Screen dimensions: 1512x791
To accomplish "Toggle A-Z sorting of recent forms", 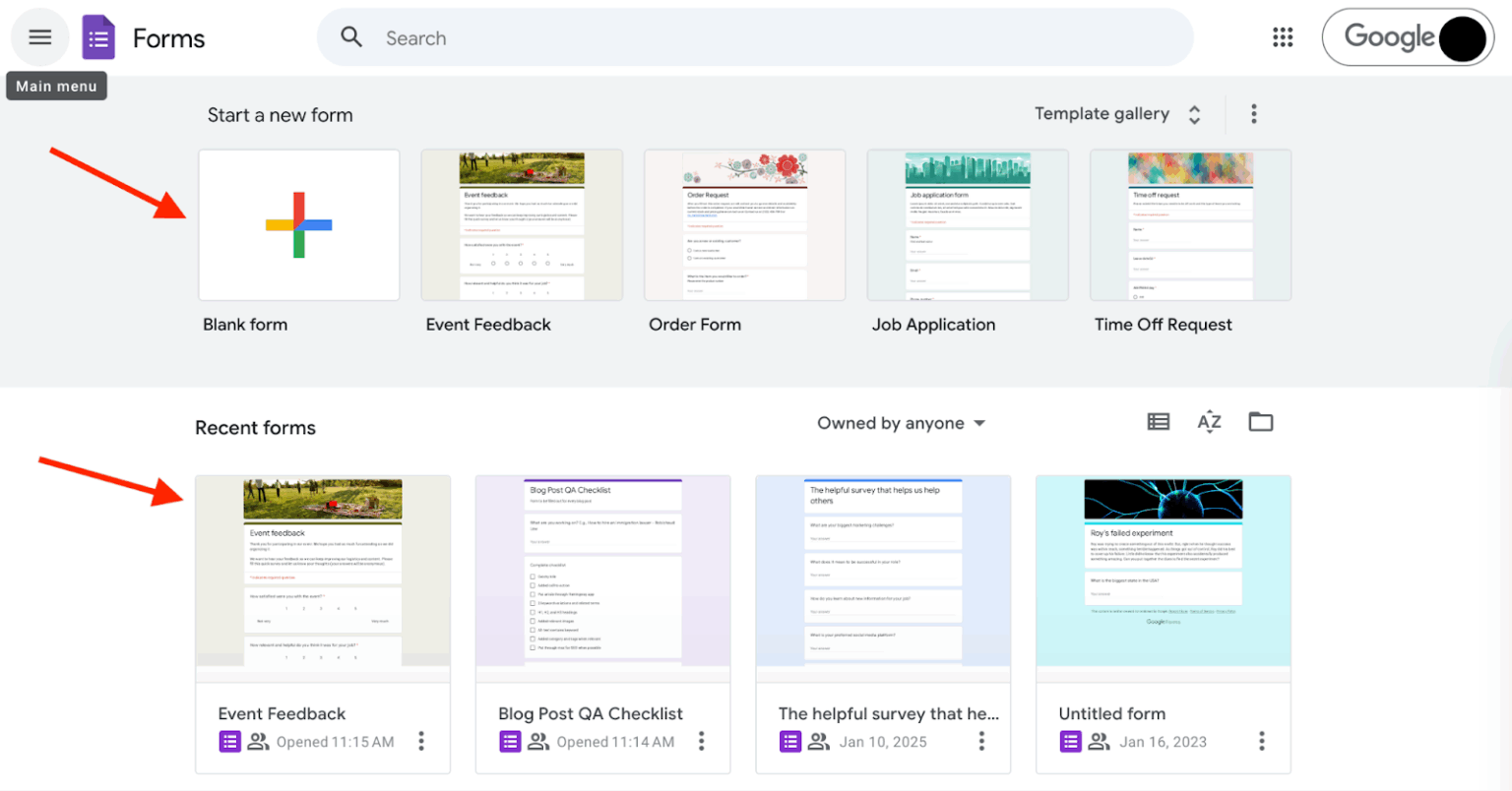I will (1209, 421).
